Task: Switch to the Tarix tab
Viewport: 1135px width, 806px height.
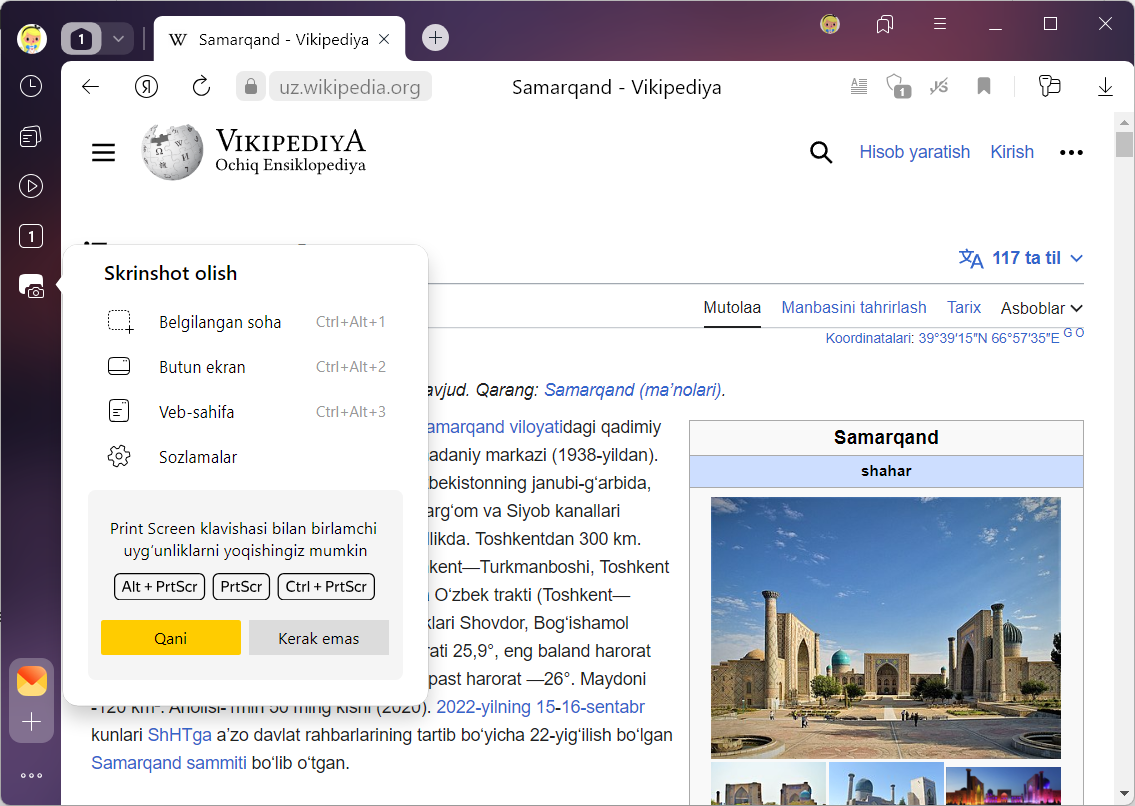Action: coord(964,307)
